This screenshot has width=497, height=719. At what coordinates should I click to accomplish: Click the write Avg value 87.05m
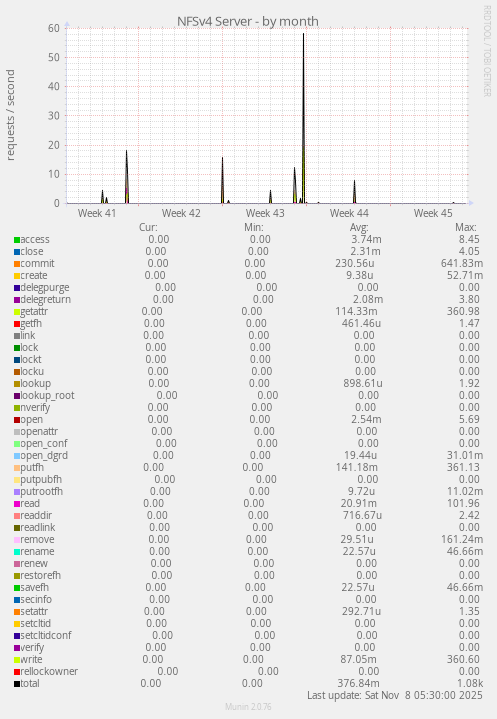point(359,659)
